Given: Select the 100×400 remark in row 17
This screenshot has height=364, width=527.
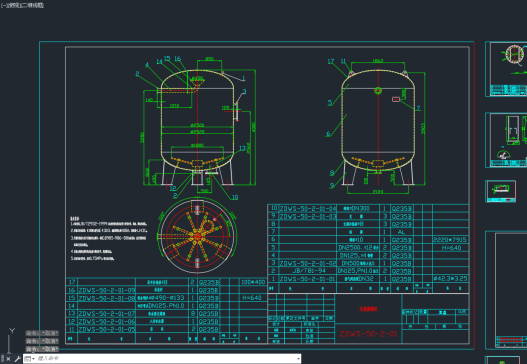Looking at the screenshot, I should (253, 282).
